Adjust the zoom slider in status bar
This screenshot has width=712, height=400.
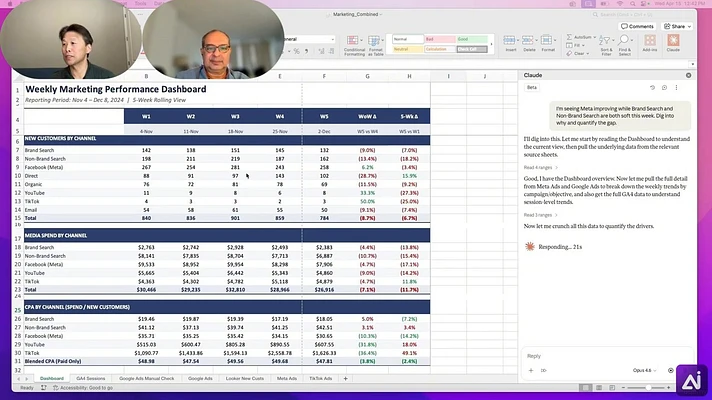tap(648, 388)
